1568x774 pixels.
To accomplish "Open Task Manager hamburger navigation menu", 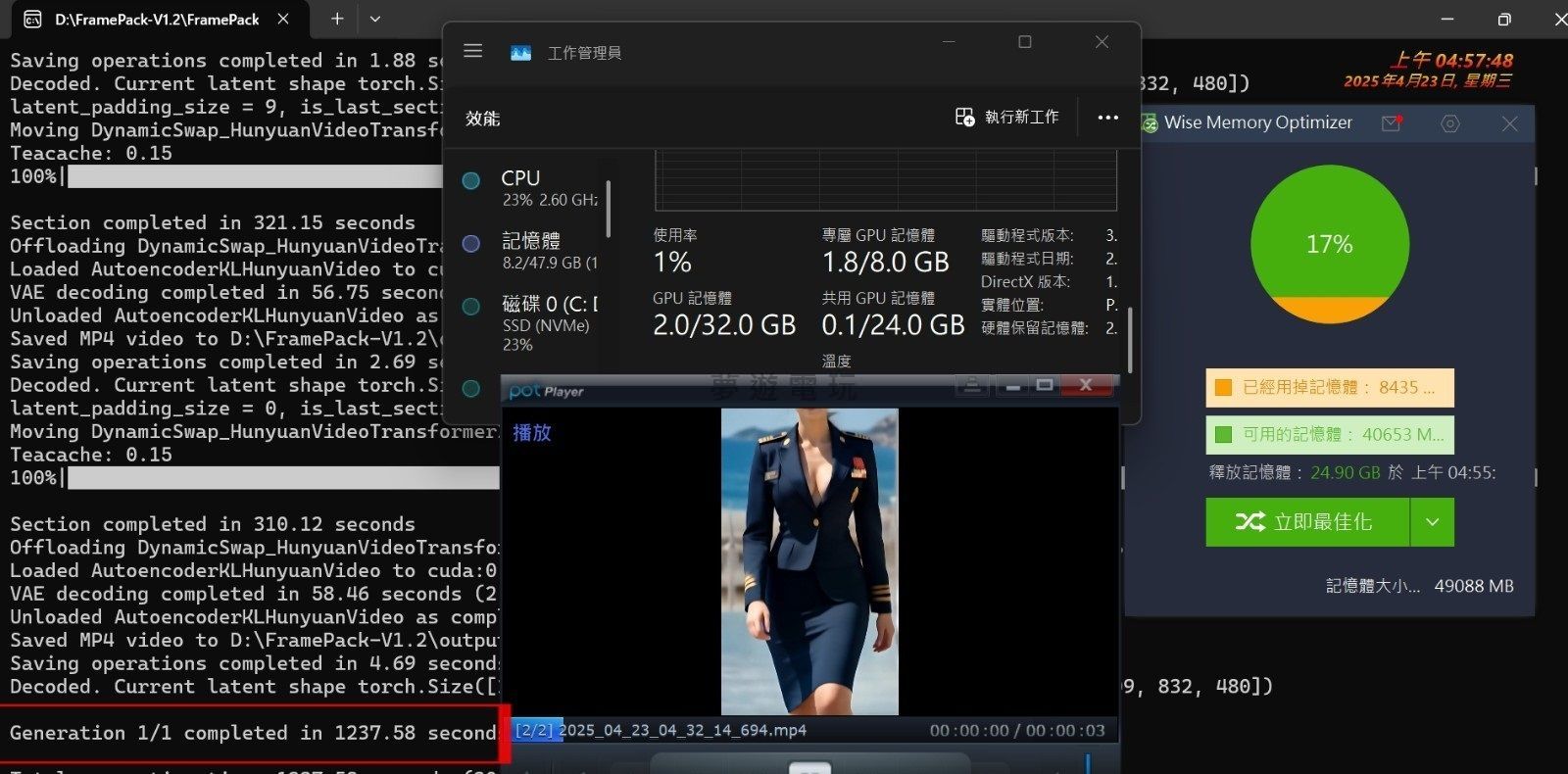I will (x=472, y=51).
